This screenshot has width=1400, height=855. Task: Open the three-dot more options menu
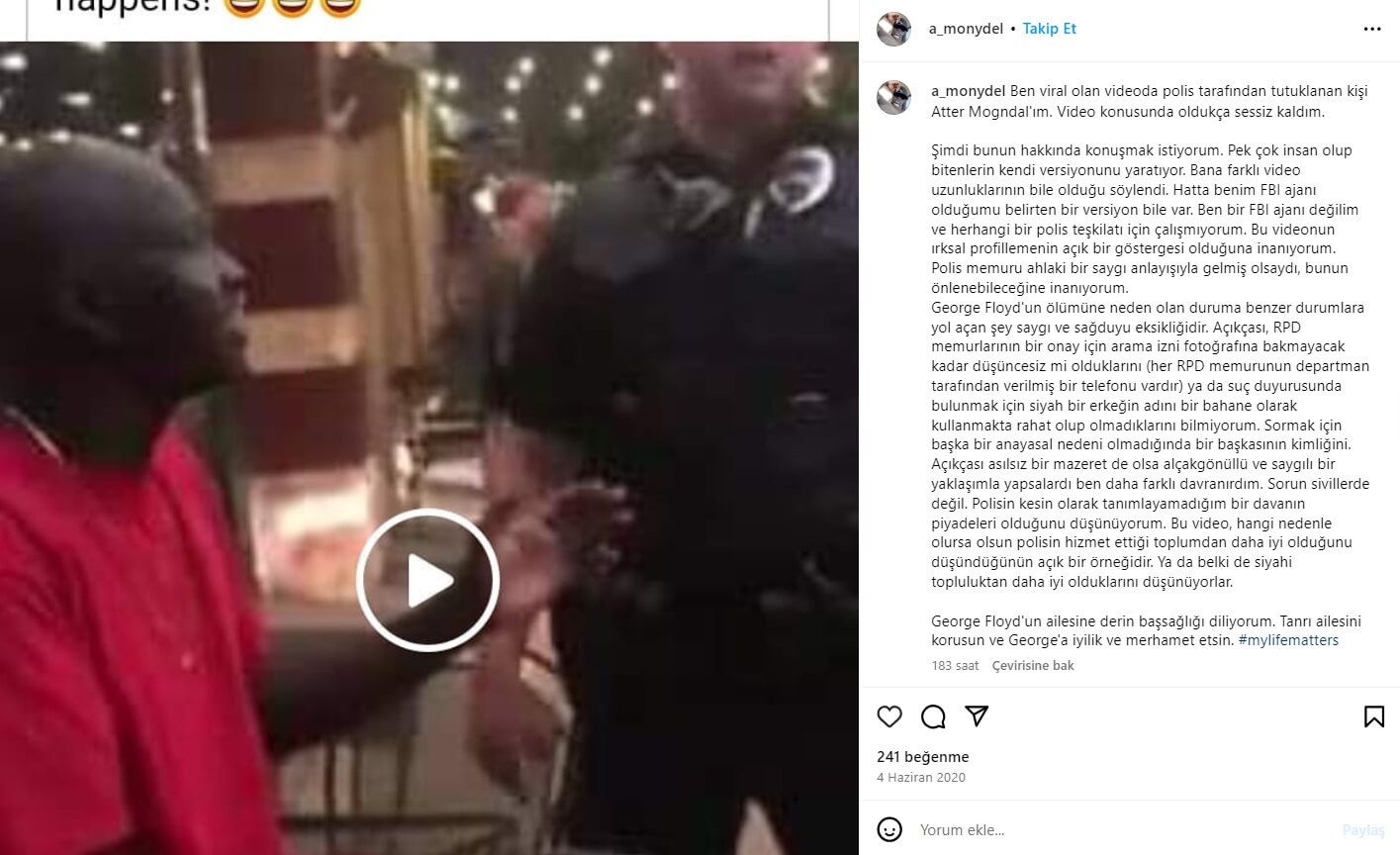coord(1372,29)
